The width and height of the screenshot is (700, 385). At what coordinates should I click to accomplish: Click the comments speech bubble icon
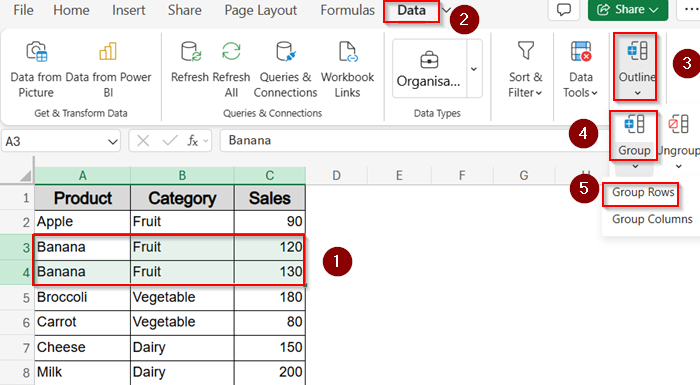[x=564, y=9]
